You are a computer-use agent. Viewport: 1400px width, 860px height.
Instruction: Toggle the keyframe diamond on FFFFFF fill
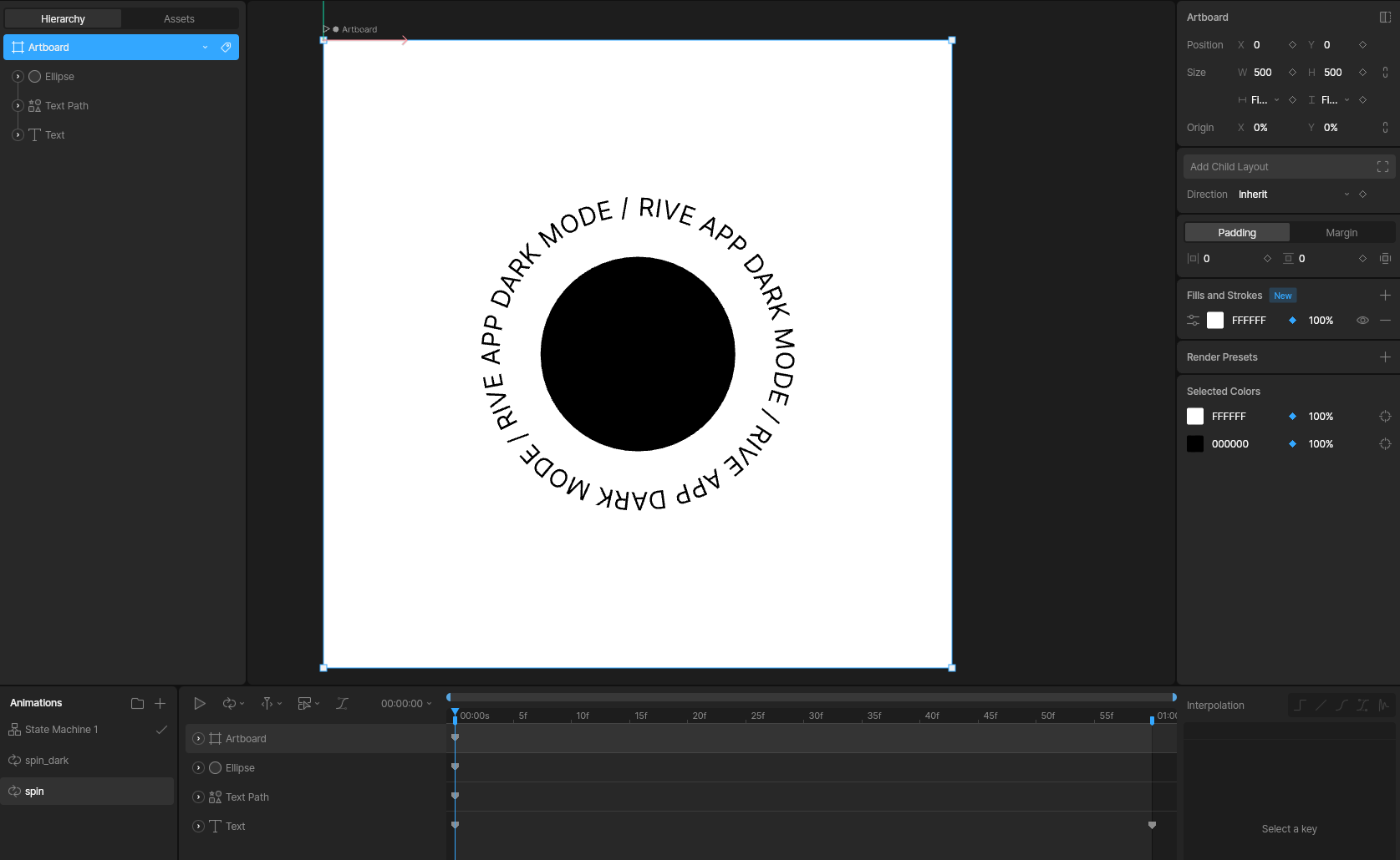pyautogui.click(x=1292, y=320)
